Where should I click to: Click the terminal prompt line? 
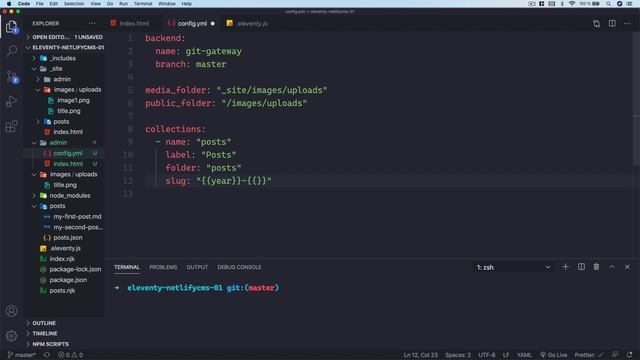(197, 288)
